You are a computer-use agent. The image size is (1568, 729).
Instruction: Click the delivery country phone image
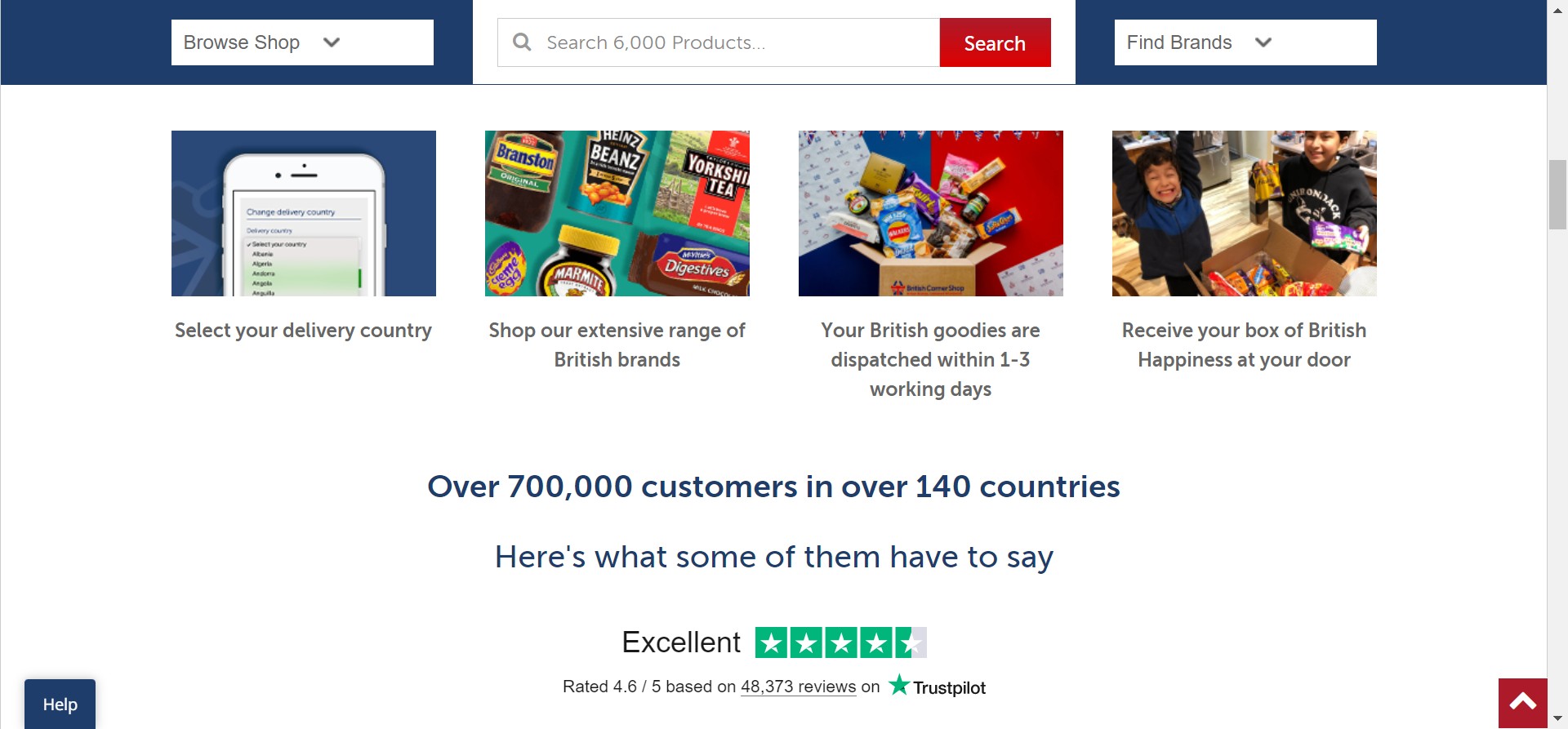303,213
